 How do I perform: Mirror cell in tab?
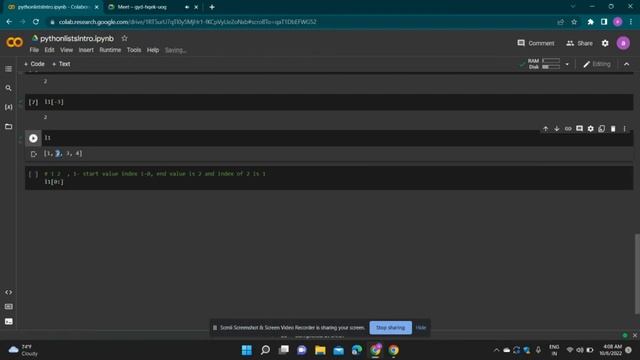point(602,129)
